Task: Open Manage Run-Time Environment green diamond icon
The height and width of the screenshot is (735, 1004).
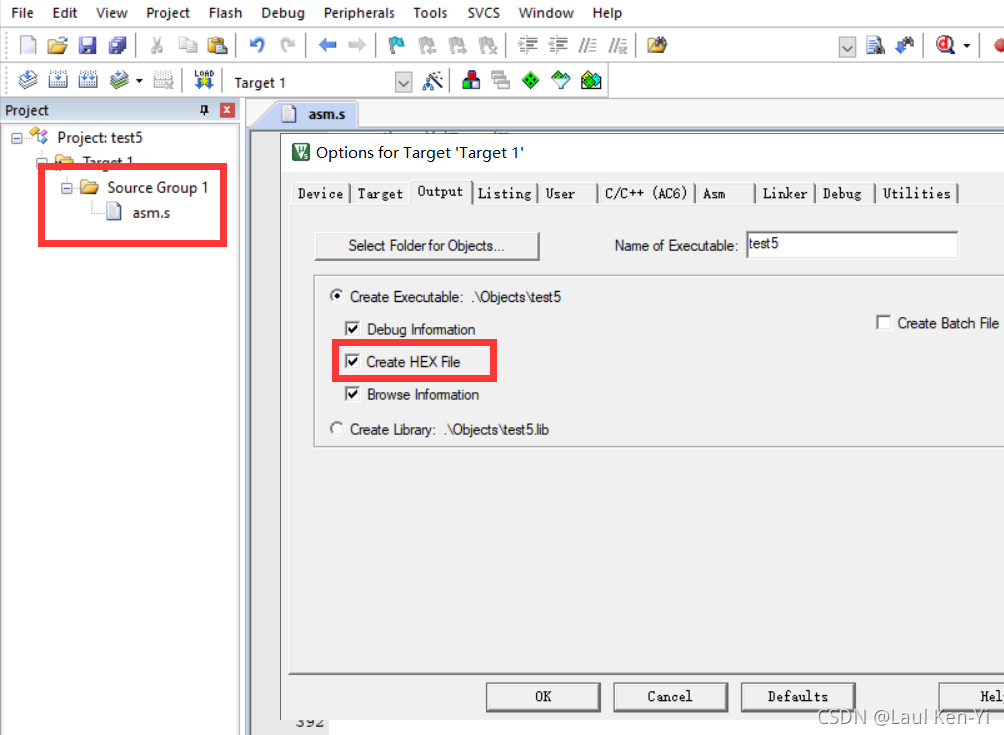Action: 531,82
